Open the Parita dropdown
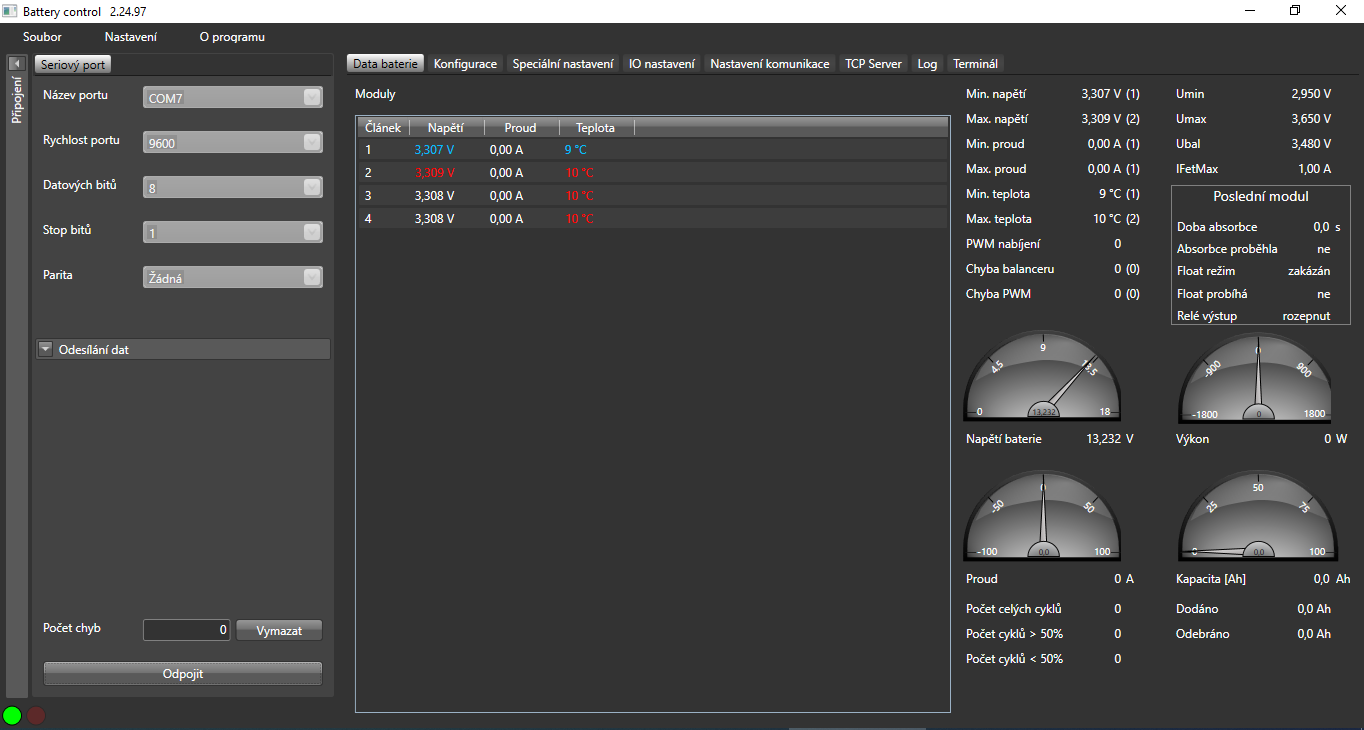Viewport: 1364px width, 730px height. pos(233,278)
